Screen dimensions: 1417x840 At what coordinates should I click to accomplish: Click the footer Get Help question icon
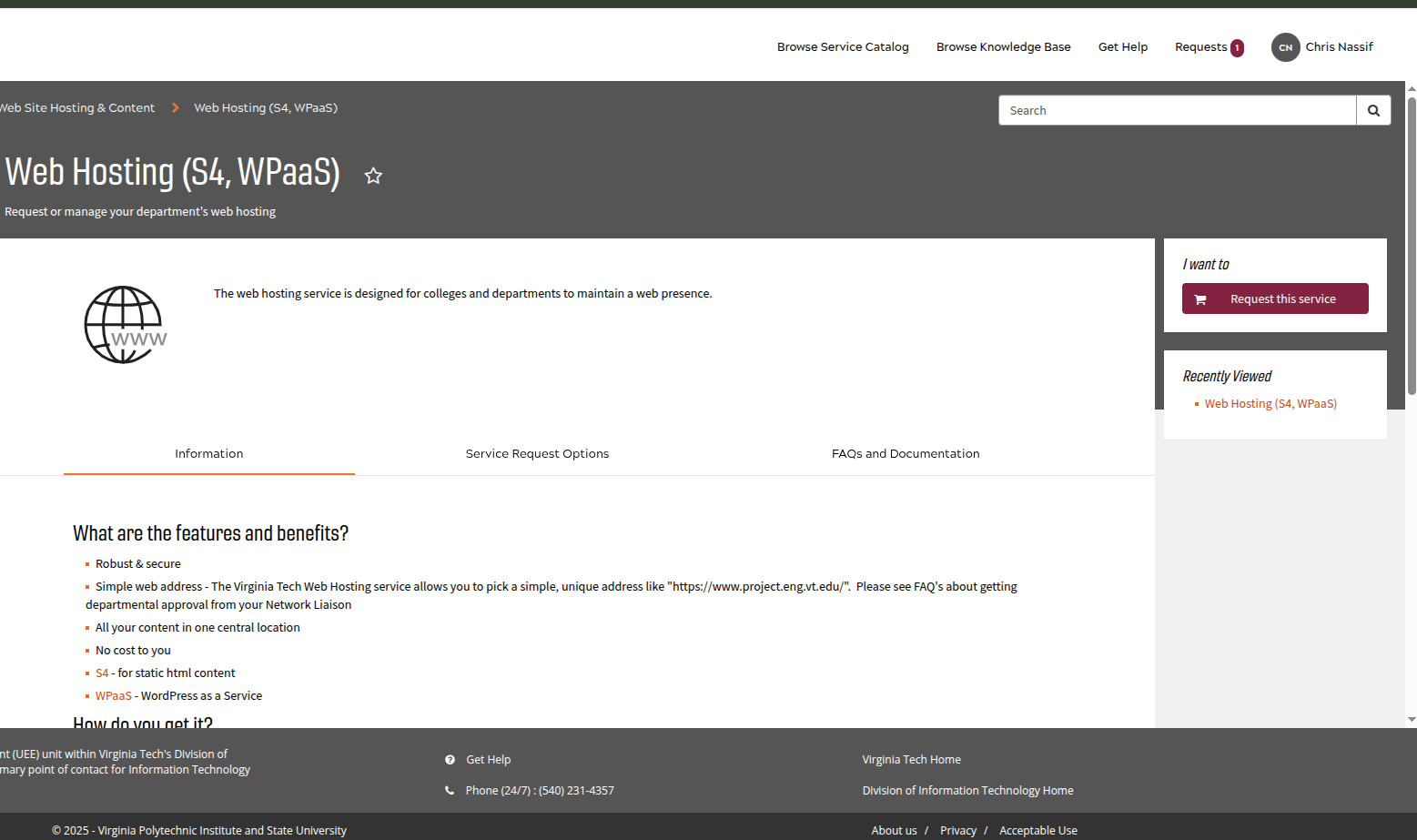click(450, 760)
